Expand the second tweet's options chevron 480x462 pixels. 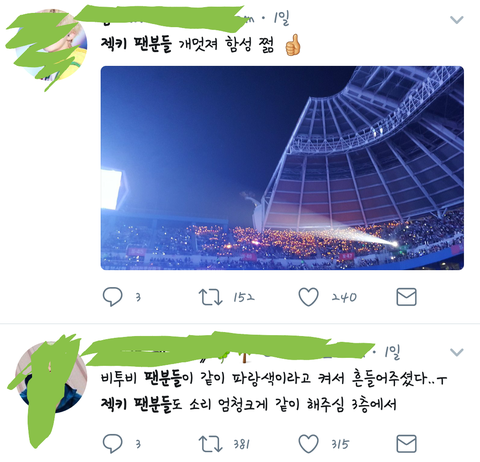tap(457, 352)
